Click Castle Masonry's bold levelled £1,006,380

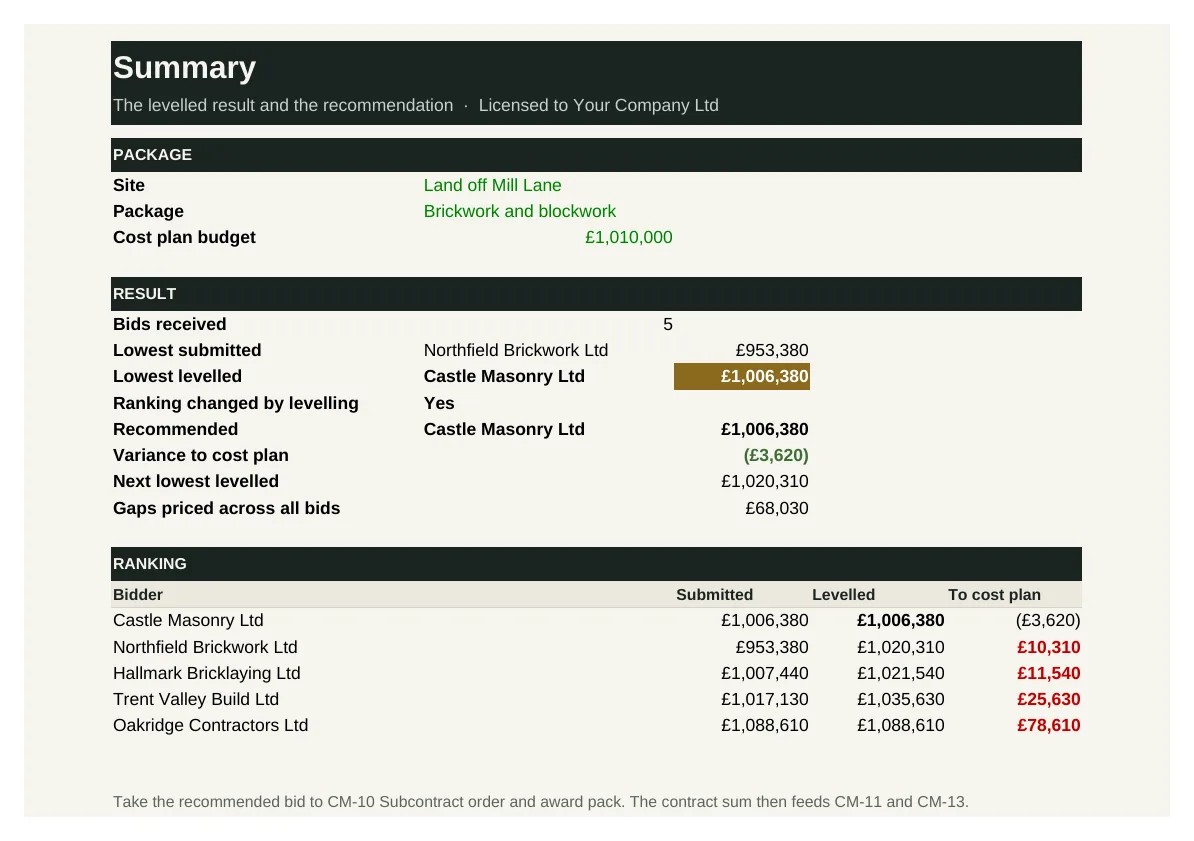(x=900, y=620)
